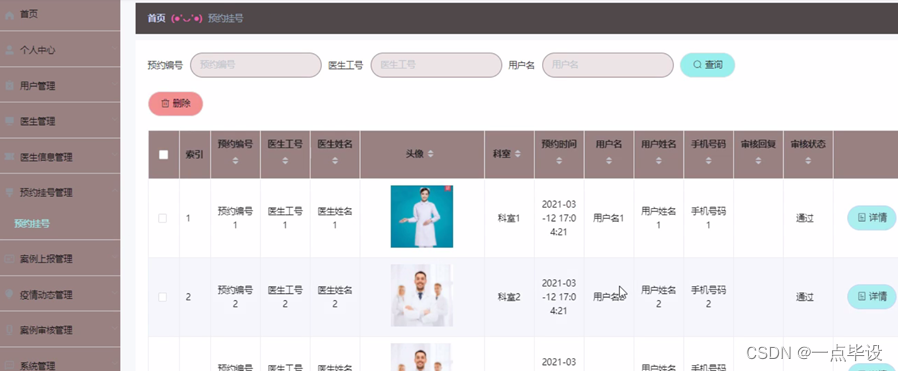The image size is (898, 371).
Task: Open 个人中心 in sidebar
Action: [60, 50]
